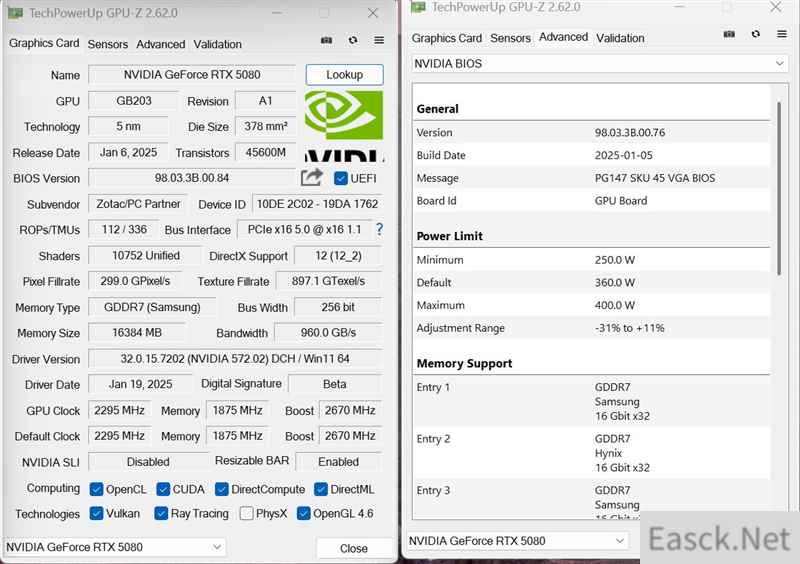Viewport: 800px width, 564px height.
Task: Open GPU selector dropdown in left window
Action: point(114,547)
